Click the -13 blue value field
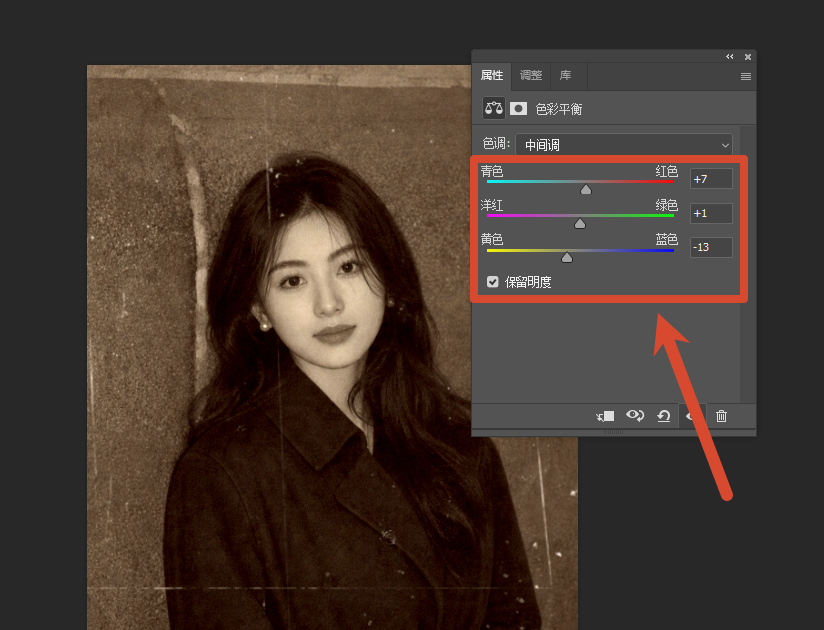824x630 pixels. click(711, 247)
